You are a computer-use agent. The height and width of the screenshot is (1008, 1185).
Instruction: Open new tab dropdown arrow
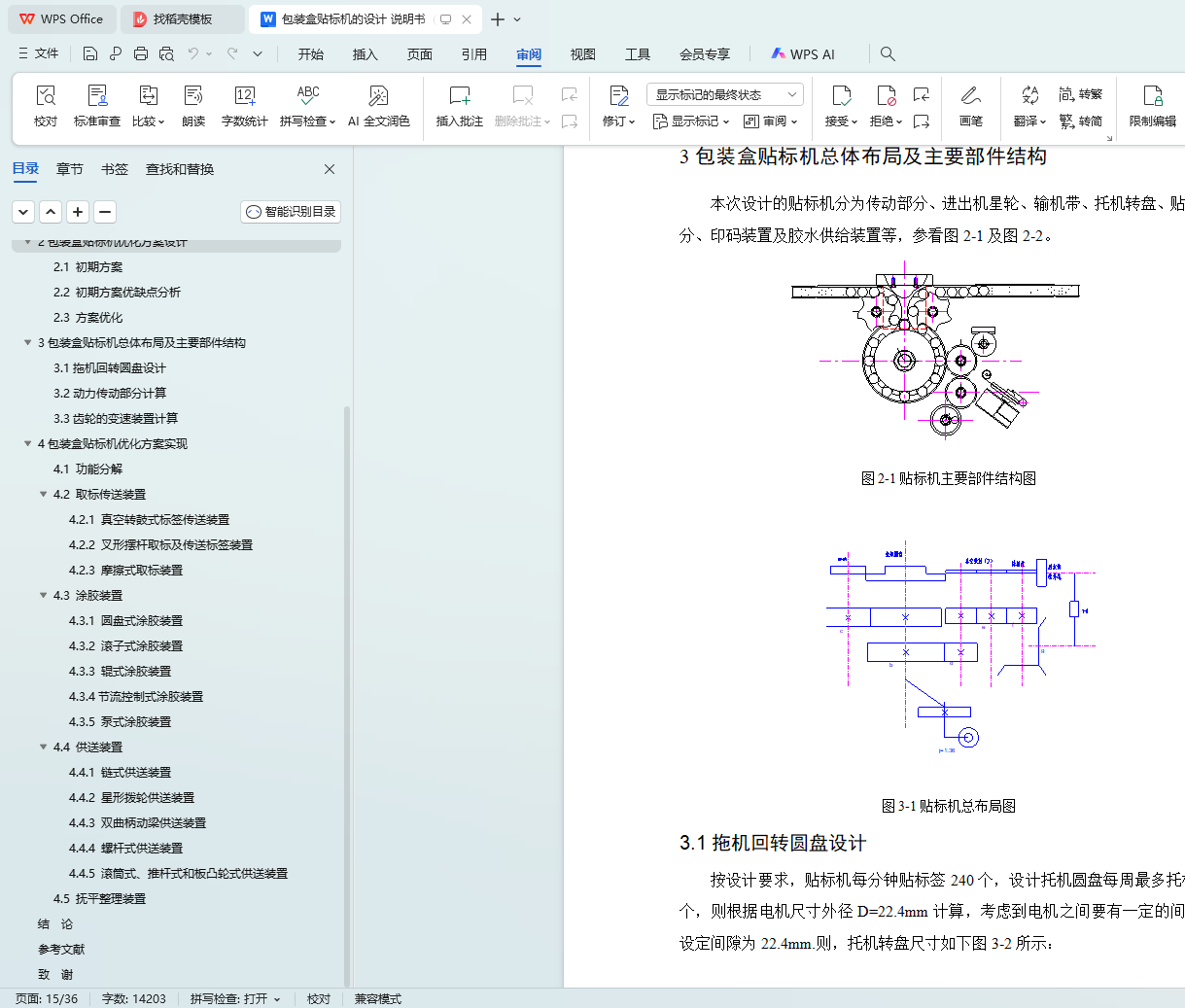[x=517, y=19]
